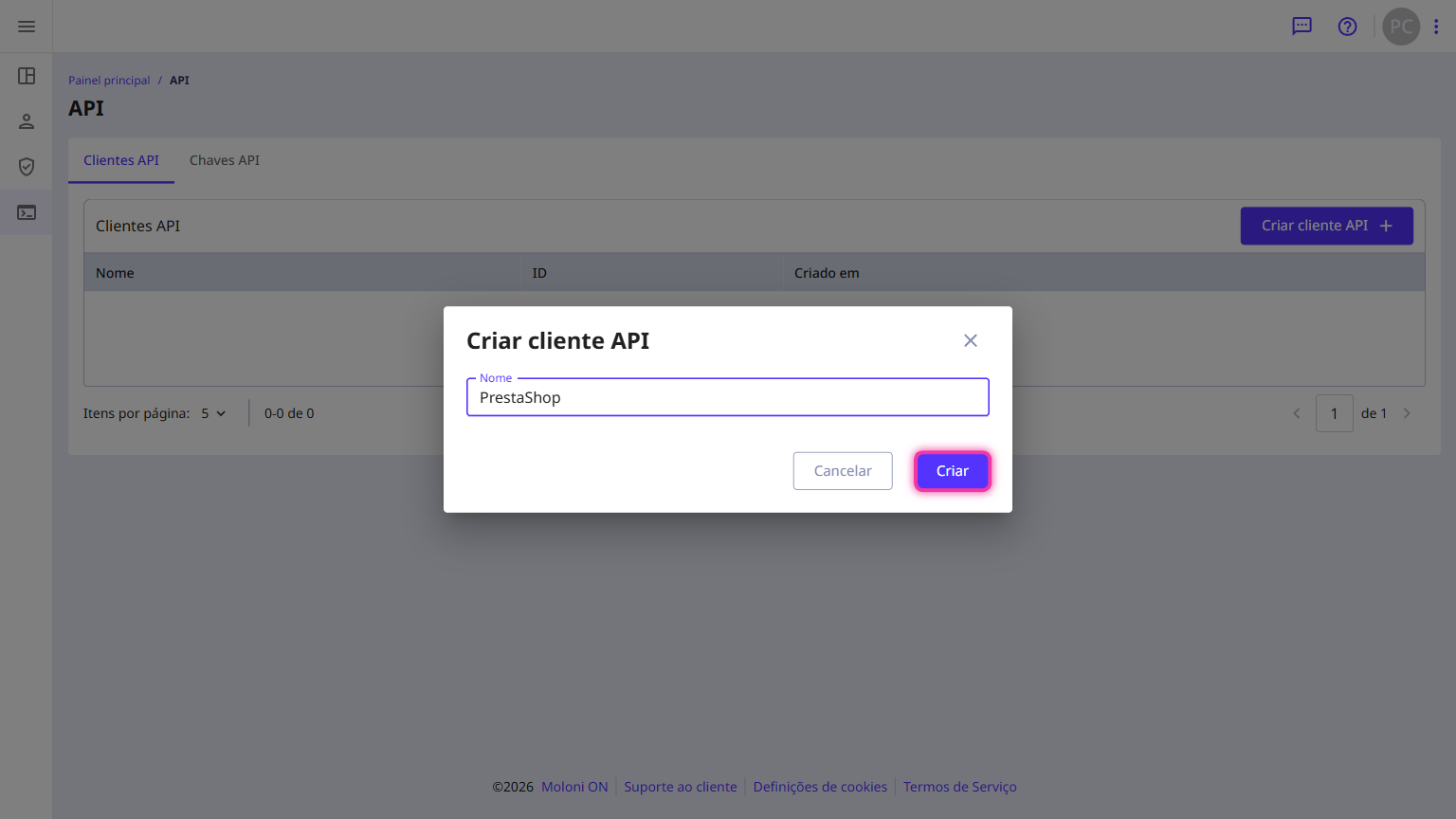This screenshot has height=819, width=1456.
Task: Open the help question mark icon
Action: [x=1347, y=27]
